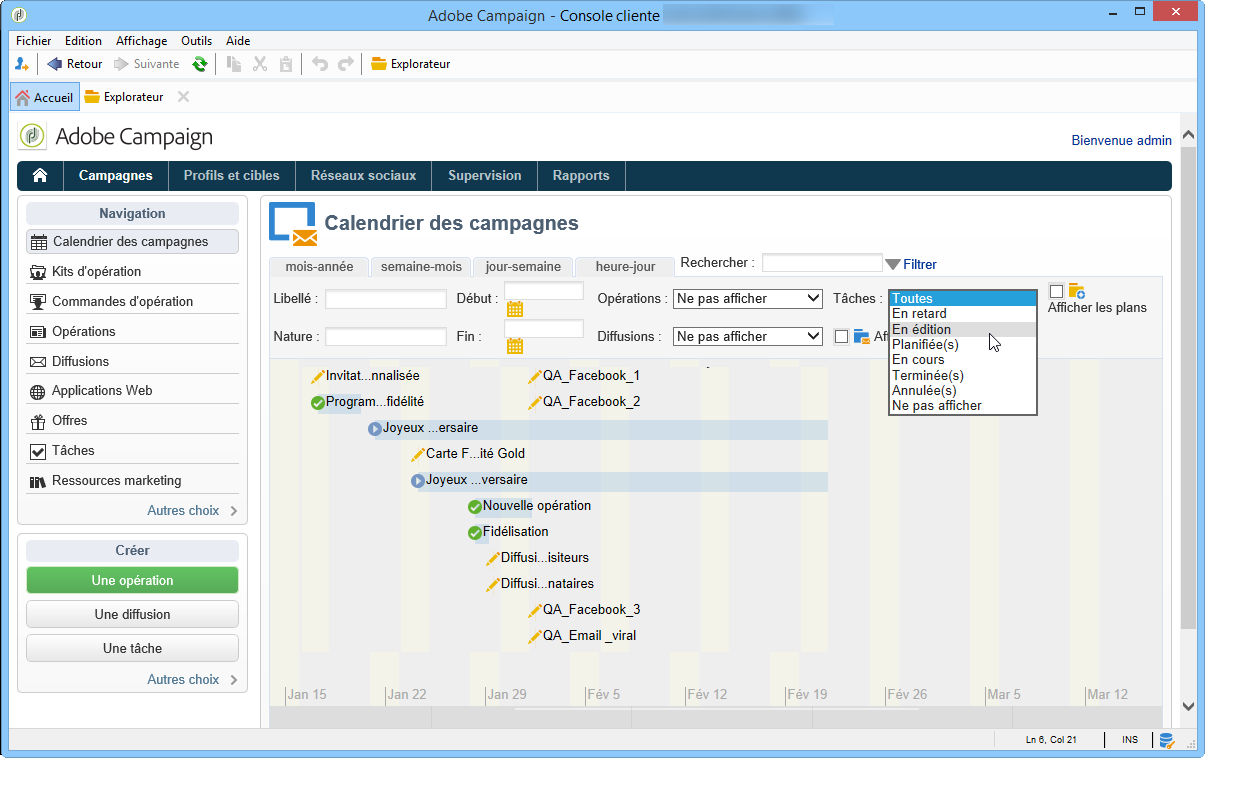
Task: Click the connection icon in the toolbar
Action: (22, 64)
